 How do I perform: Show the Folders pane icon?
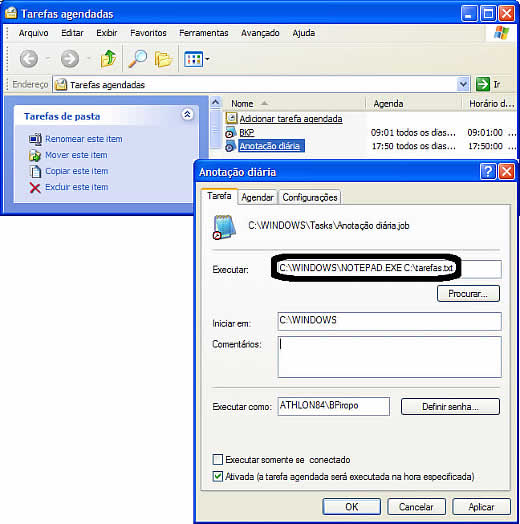163,59
